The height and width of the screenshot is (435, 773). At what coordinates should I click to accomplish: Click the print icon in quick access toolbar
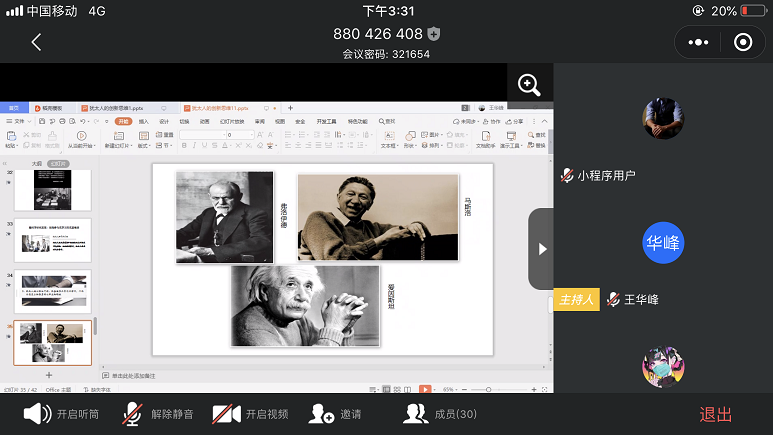[62, 121]
